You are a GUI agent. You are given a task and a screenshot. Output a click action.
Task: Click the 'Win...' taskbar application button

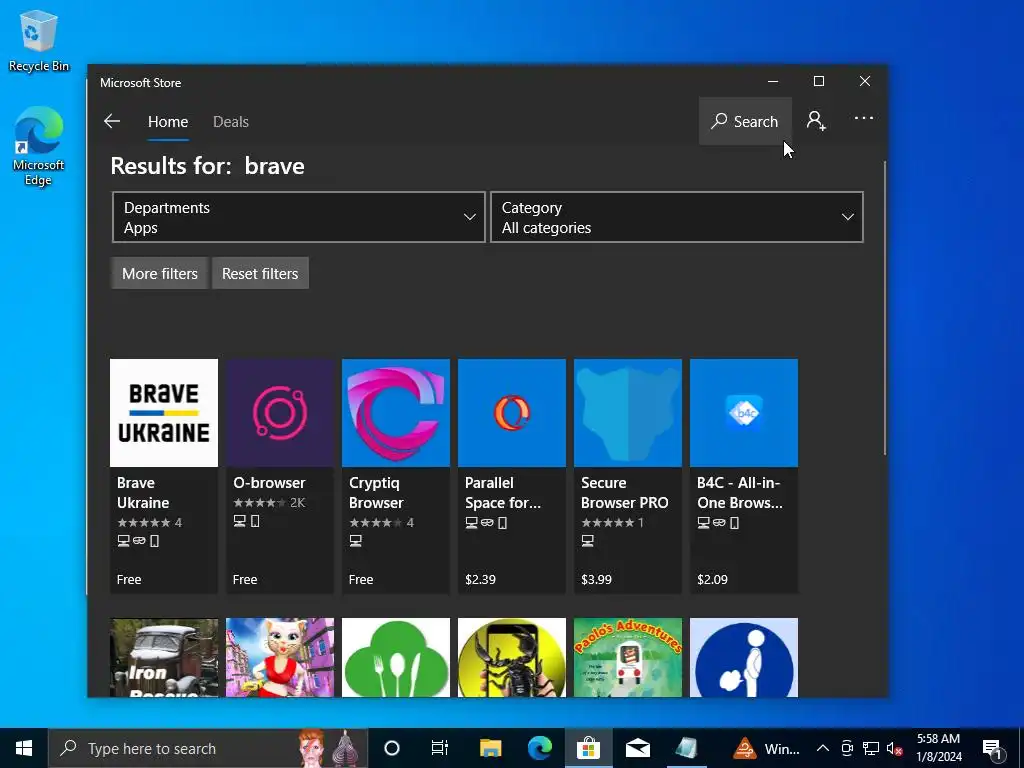click(766, 748)
